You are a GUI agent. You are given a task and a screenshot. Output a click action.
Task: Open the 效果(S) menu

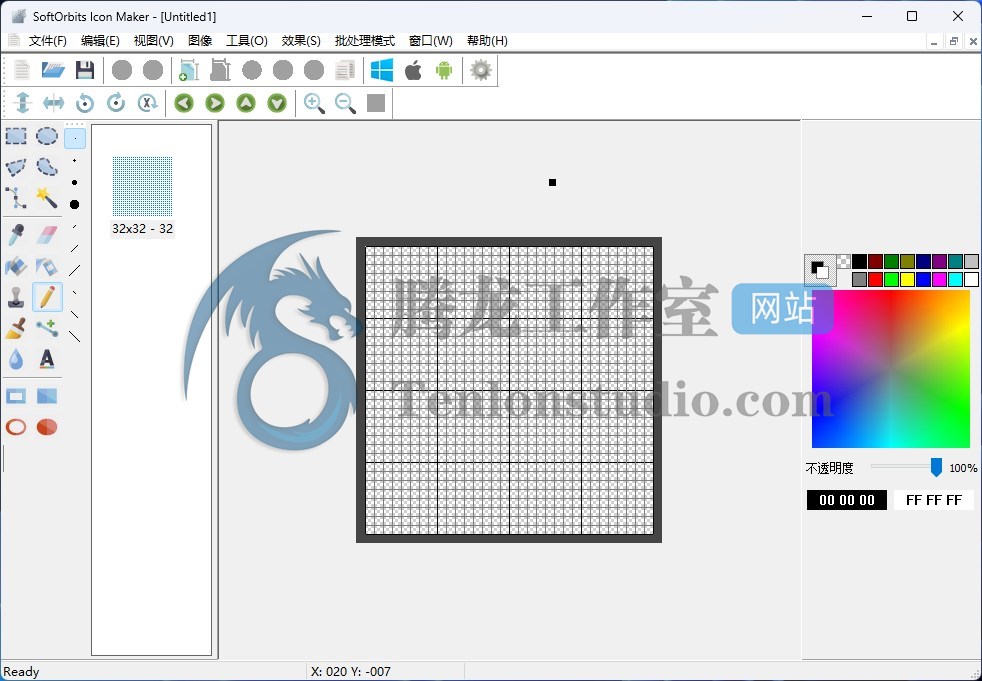(x=300, y=40)
